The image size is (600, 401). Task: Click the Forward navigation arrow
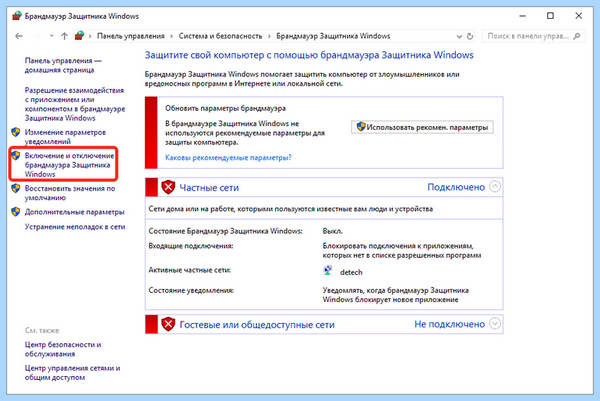click(37, 36)
